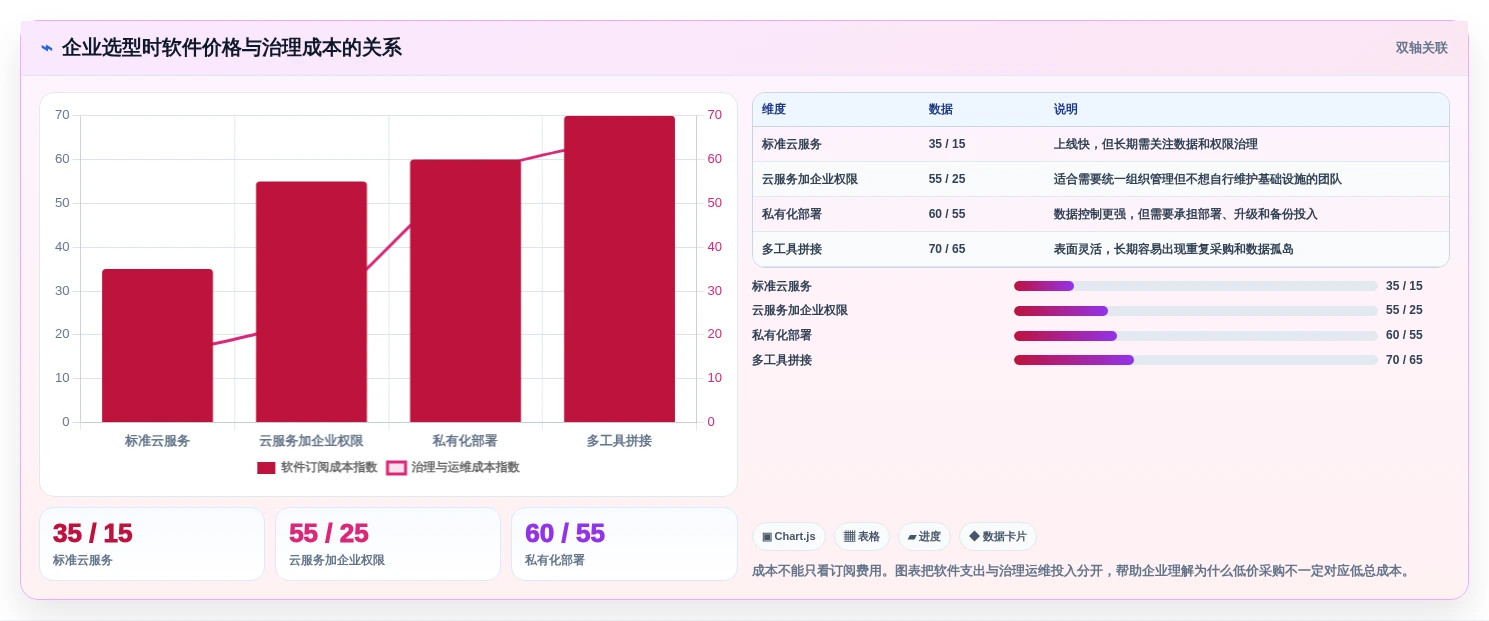Click the 标准云服务 progress bar

pyautogui.click(x=1196, y=286)
